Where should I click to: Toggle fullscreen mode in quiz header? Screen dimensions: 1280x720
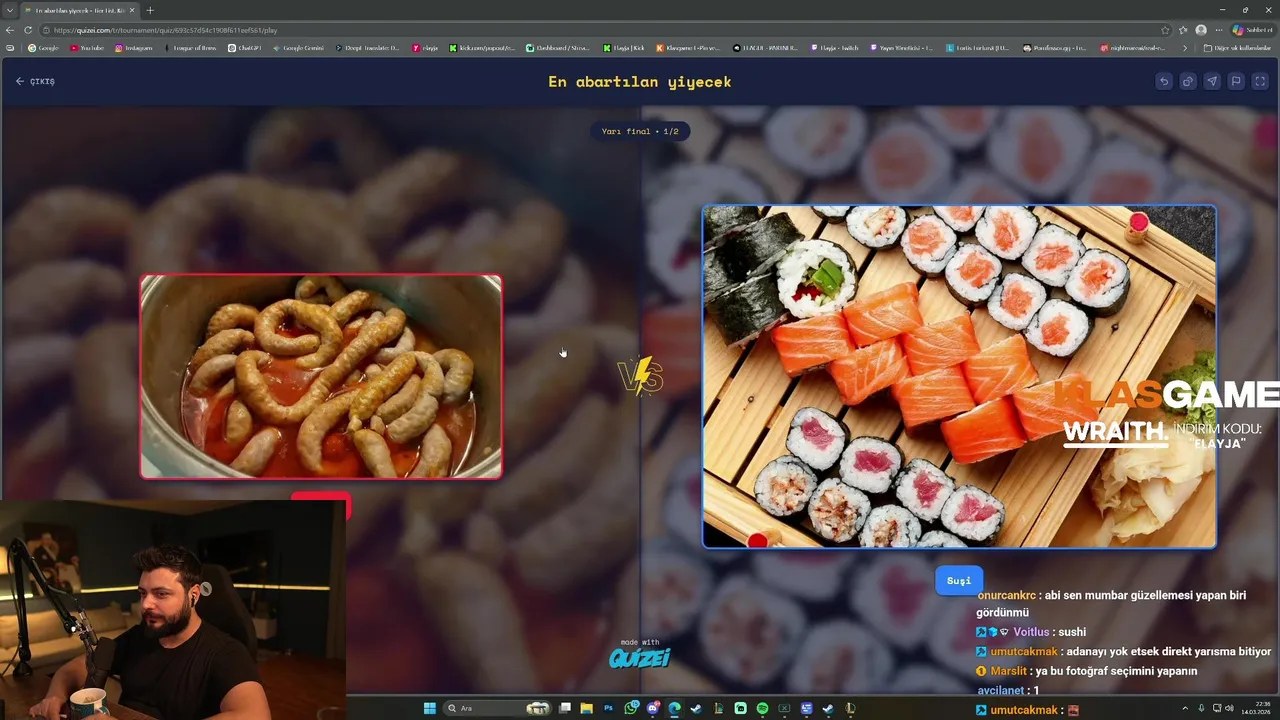pyautogui.click(x=1260, y=81)
